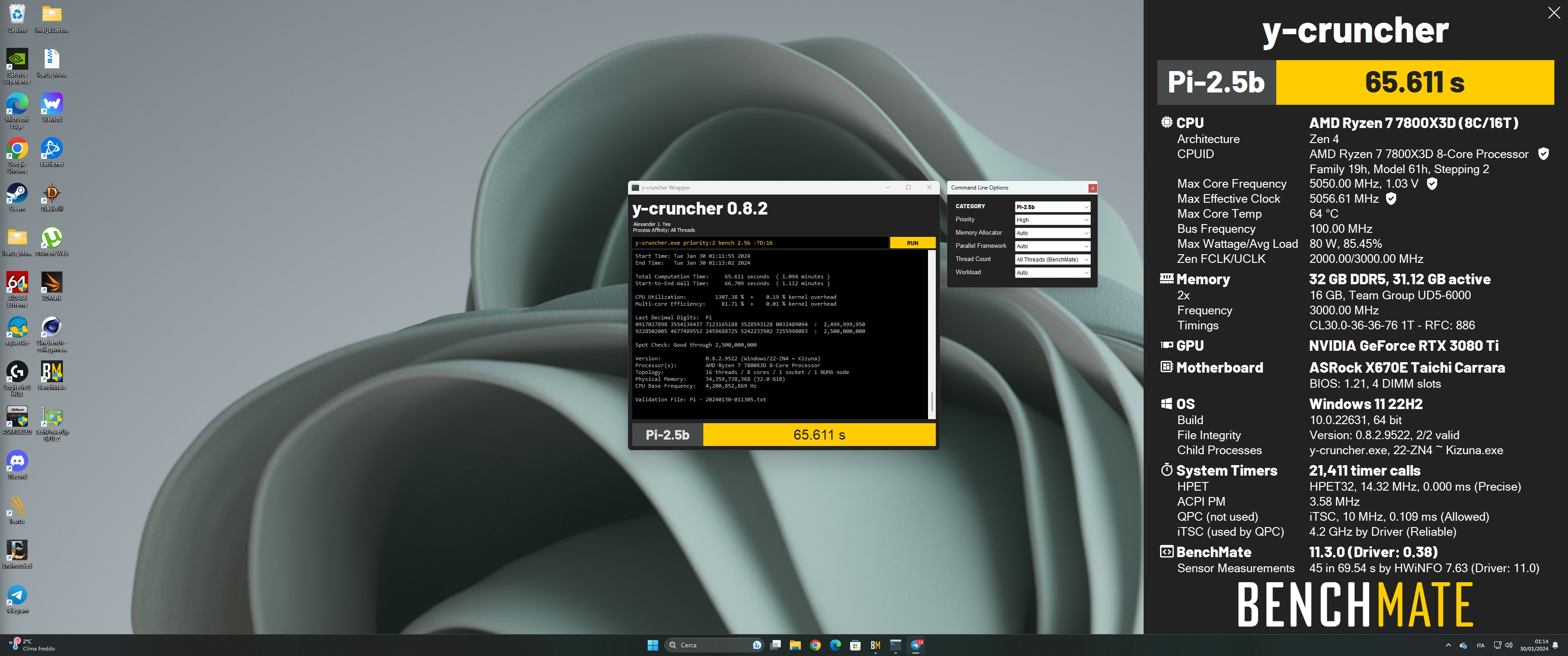Click the yellow RUN button in y-cruncher Wrapper
Viewport: 1568px width, 656px height.
pyautogui.click(x=912, y=243)
